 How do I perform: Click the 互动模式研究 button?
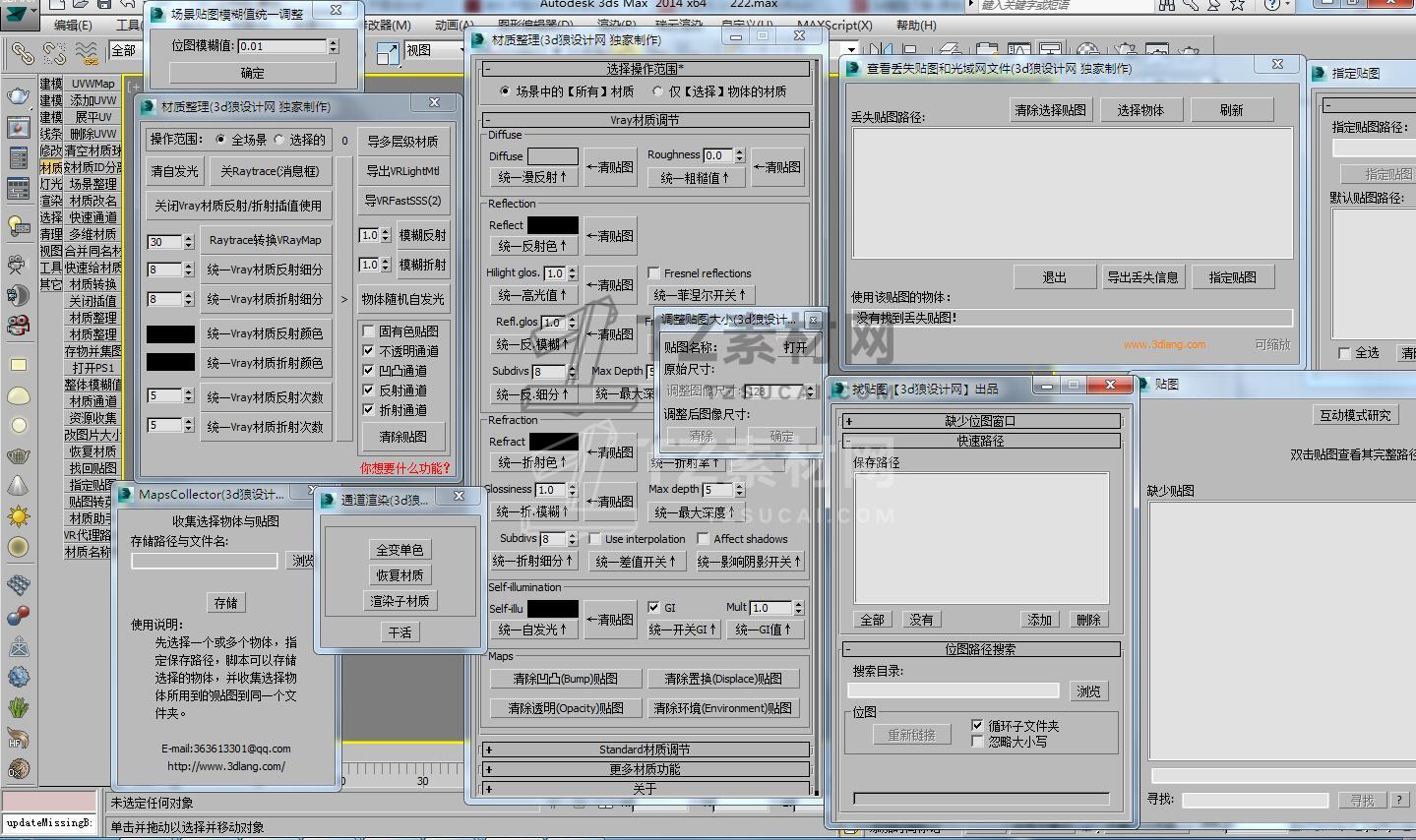pos(1355,415)
